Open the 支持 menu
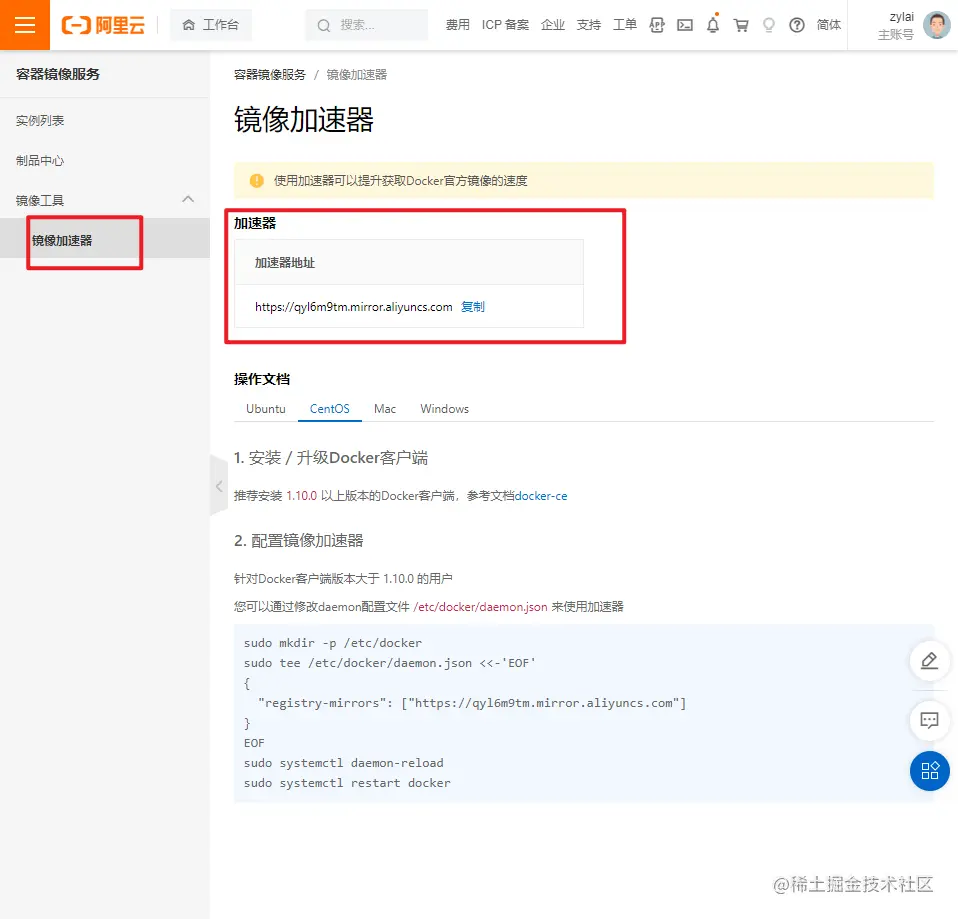 588,25
